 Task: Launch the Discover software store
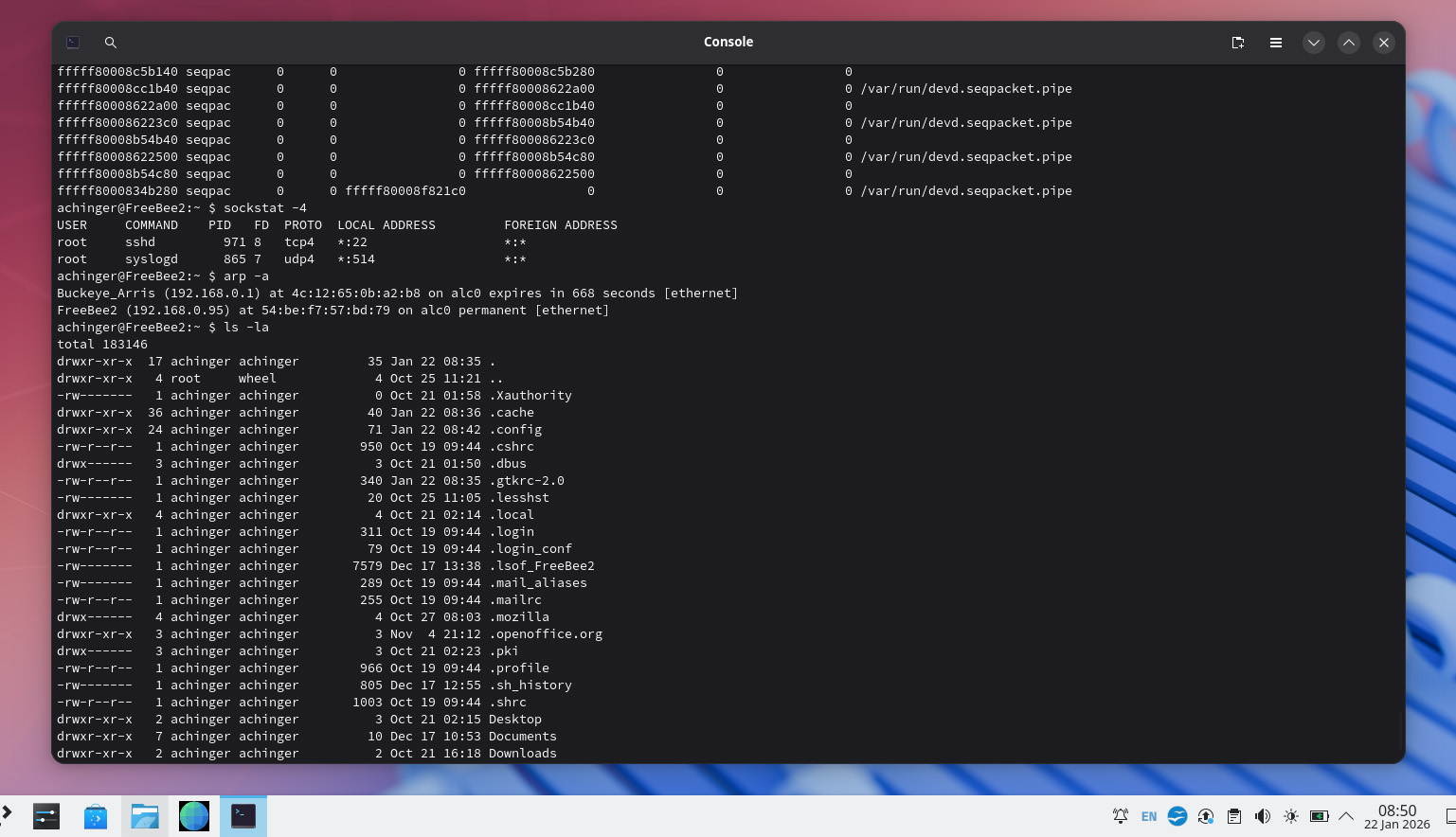pyautogui.click(x=96, y=816)
